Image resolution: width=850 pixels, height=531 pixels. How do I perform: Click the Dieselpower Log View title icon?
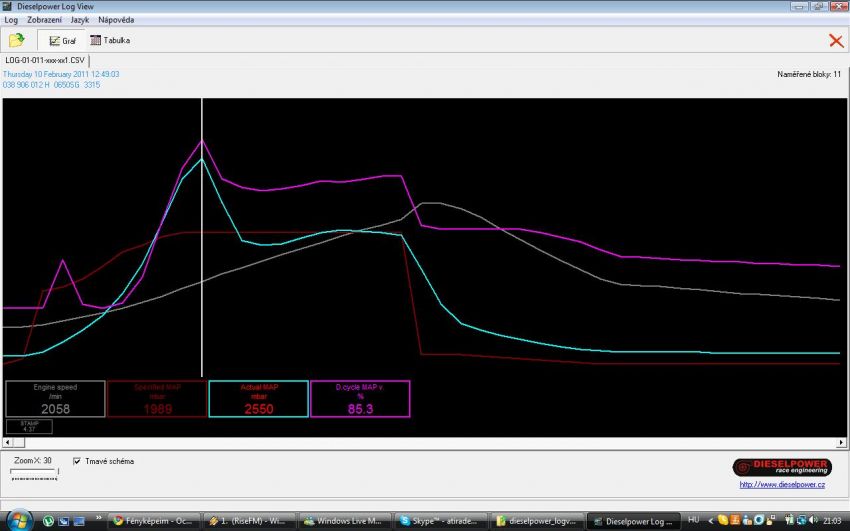point(7,7)
